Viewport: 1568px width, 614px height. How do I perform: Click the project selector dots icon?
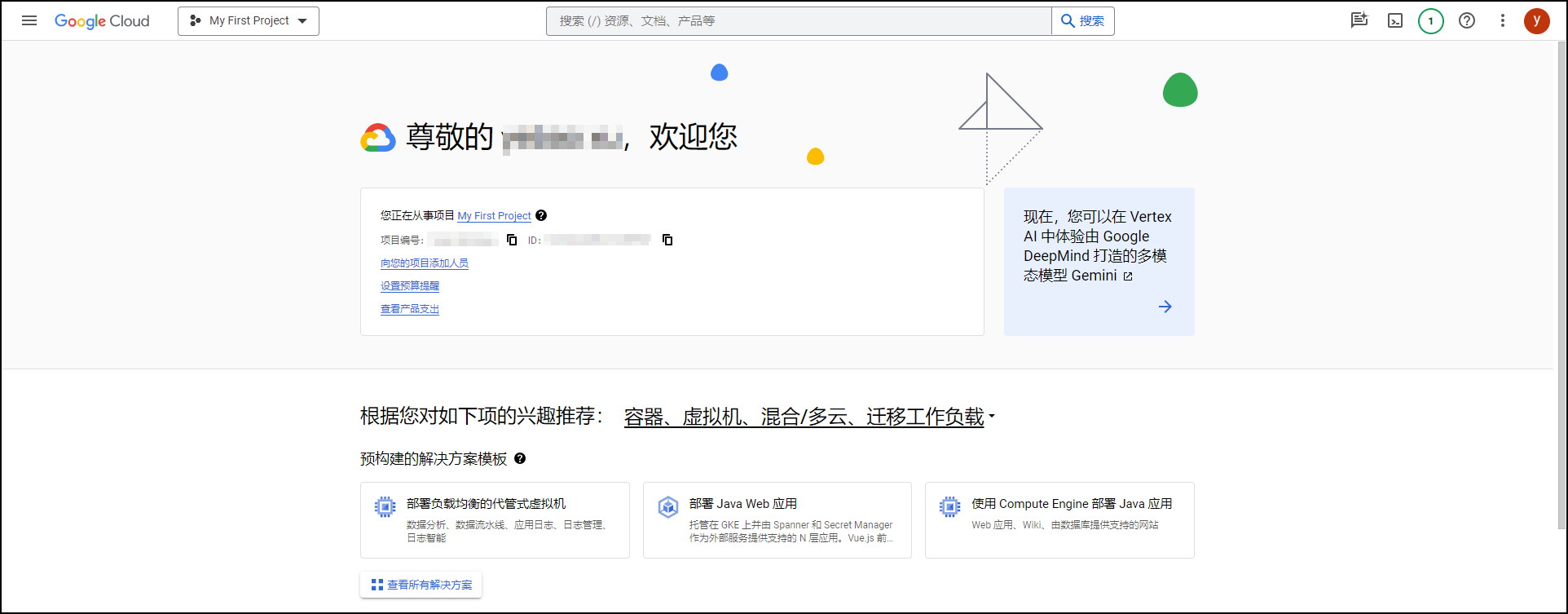196,21
